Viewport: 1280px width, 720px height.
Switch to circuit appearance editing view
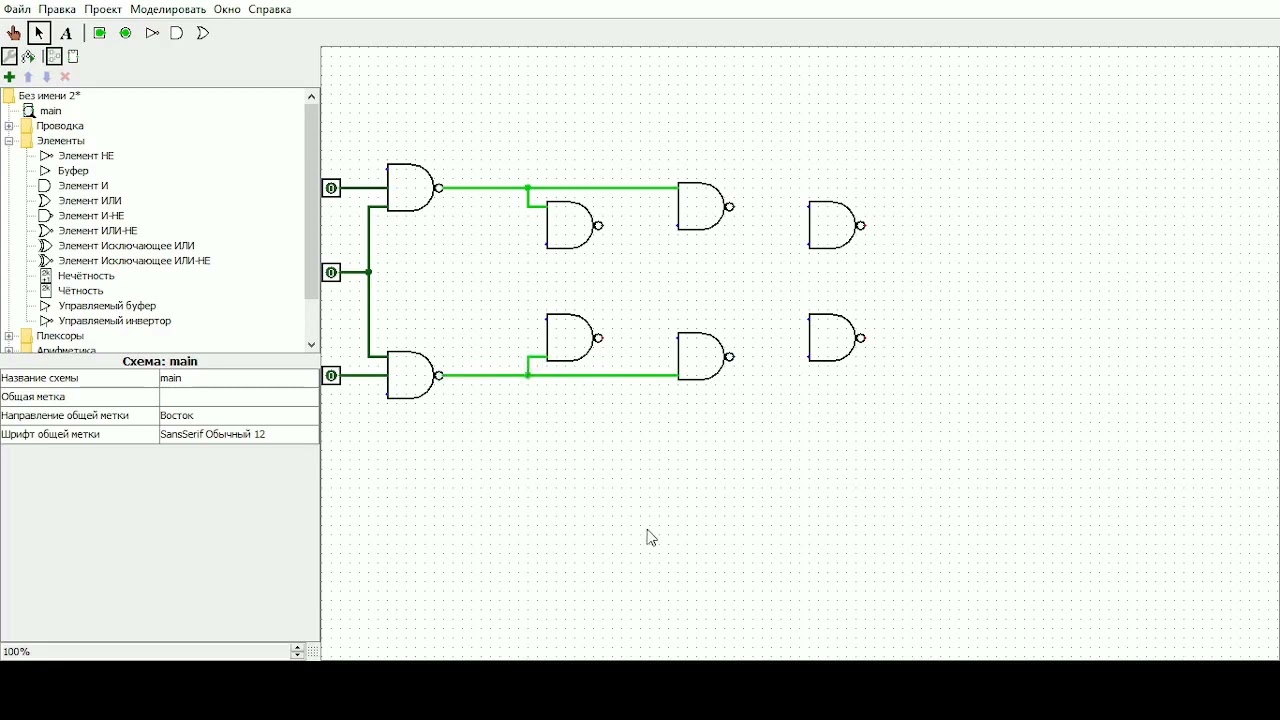click(73, 57)
